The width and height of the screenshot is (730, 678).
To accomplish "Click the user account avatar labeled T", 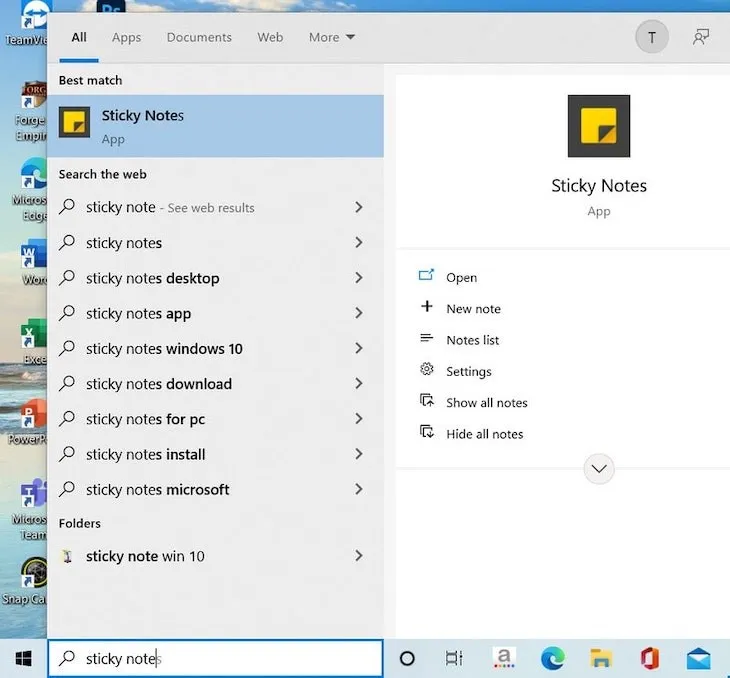I will click(x=652, y=37).
